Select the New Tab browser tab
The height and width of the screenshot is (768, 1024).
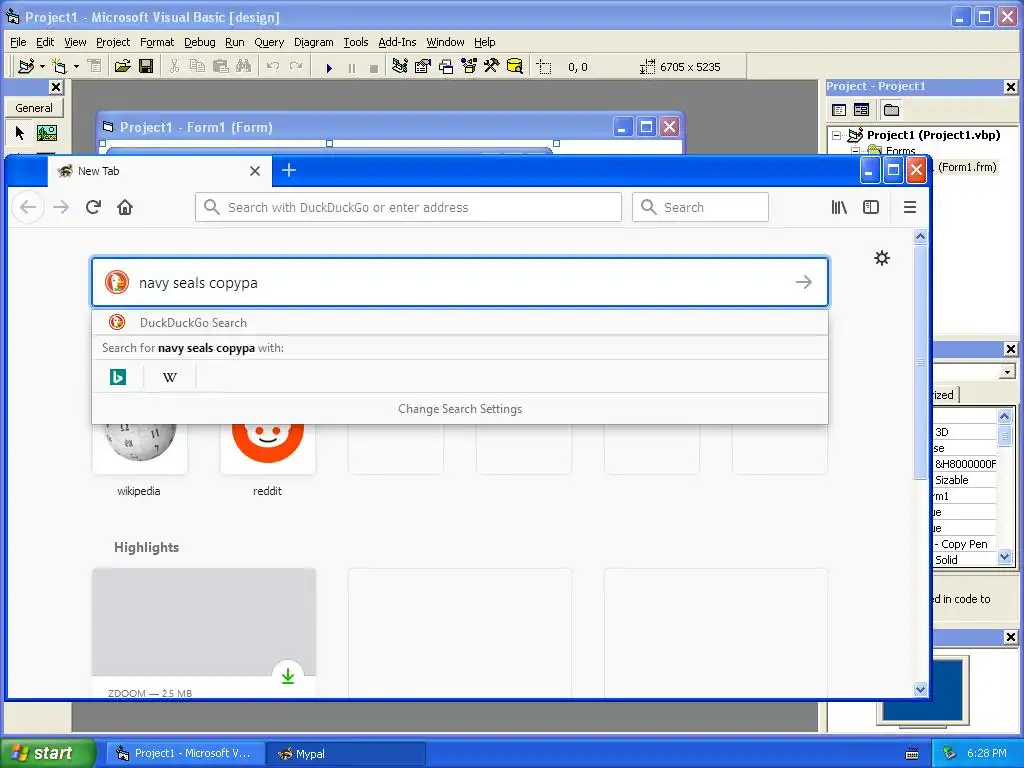pos(159,171)
